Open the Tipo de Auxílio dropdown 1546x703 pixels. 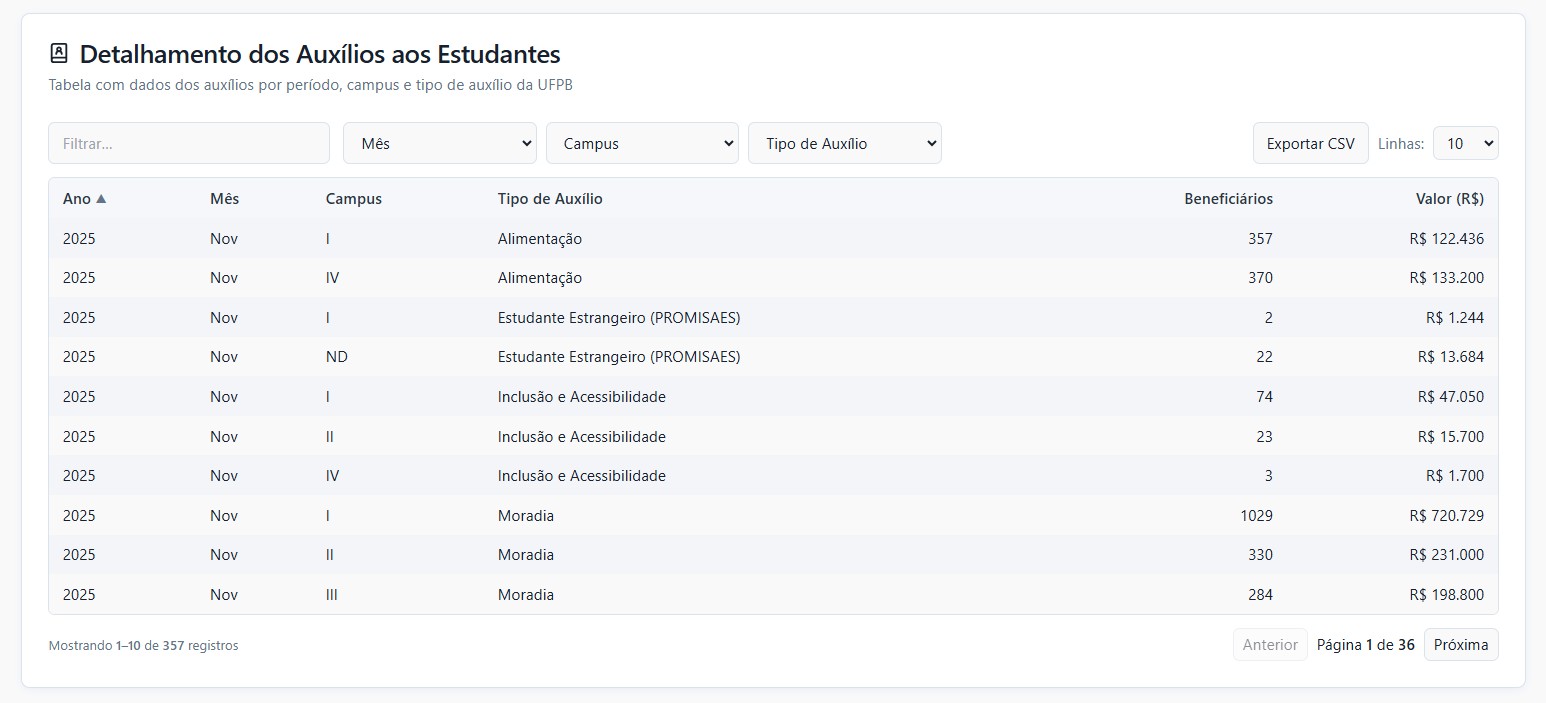(x=844, y=143)
